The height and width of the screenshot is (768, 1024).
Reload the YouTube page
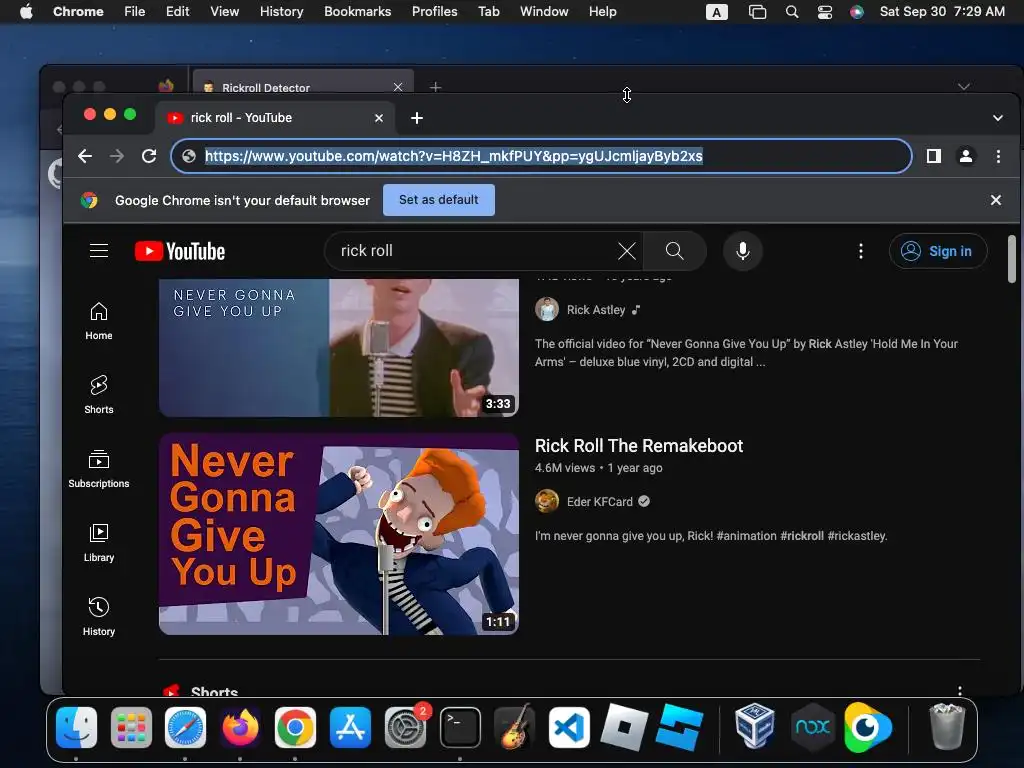[x=149, y=156]
